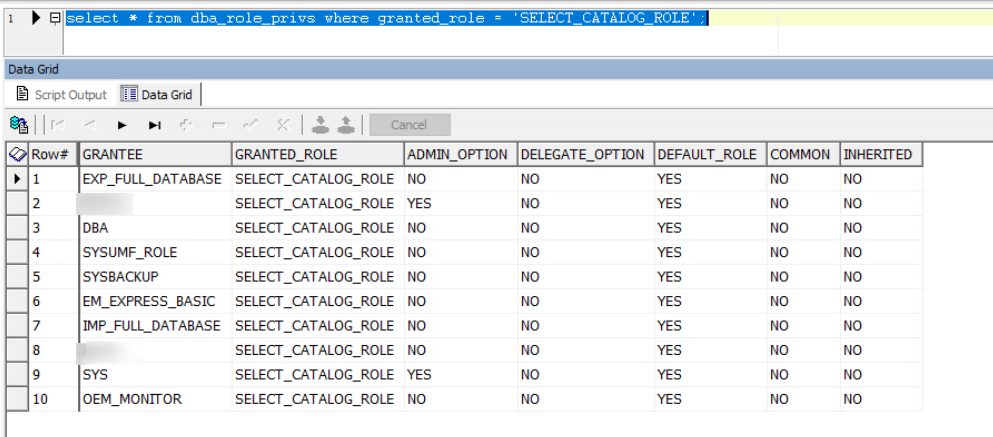Click row number 10 in the Row# column
The image size is (993, 437).
click(53, 399)
